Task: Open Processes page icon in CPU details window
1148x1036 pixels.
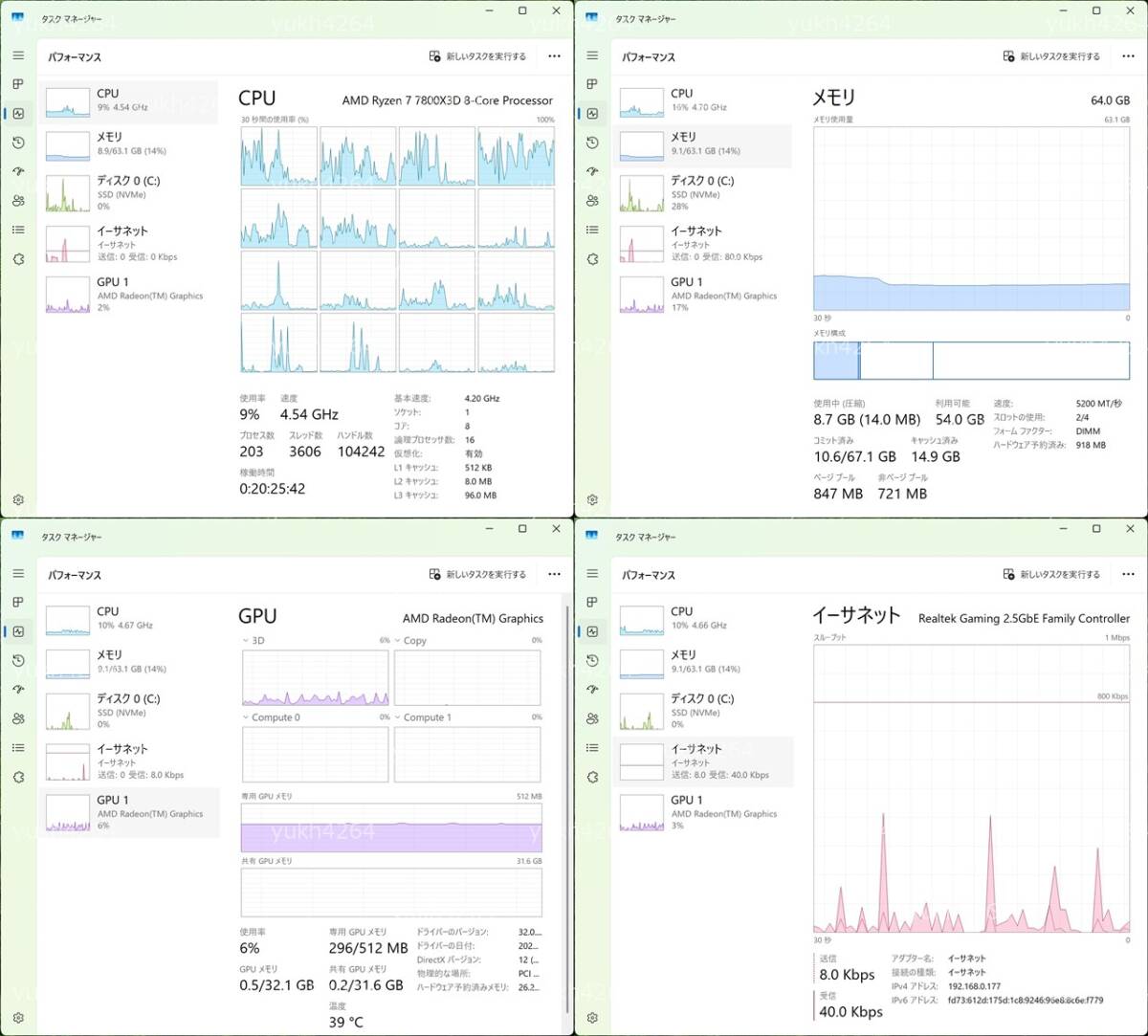Action: point(18,84)
